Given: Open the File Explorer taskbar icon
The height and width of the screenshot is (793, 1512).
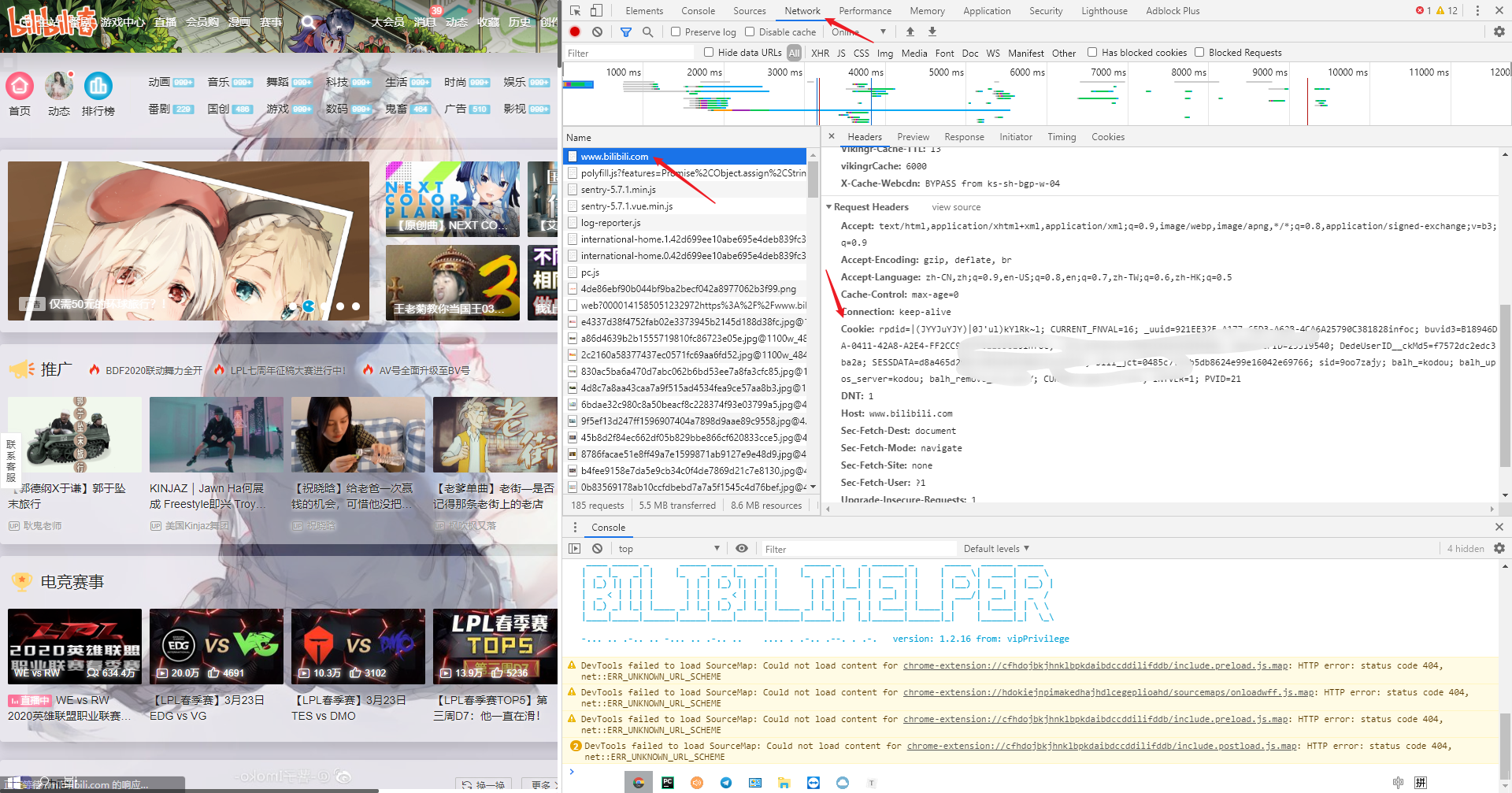Looking at the screenshot, I should click(784, 782).
